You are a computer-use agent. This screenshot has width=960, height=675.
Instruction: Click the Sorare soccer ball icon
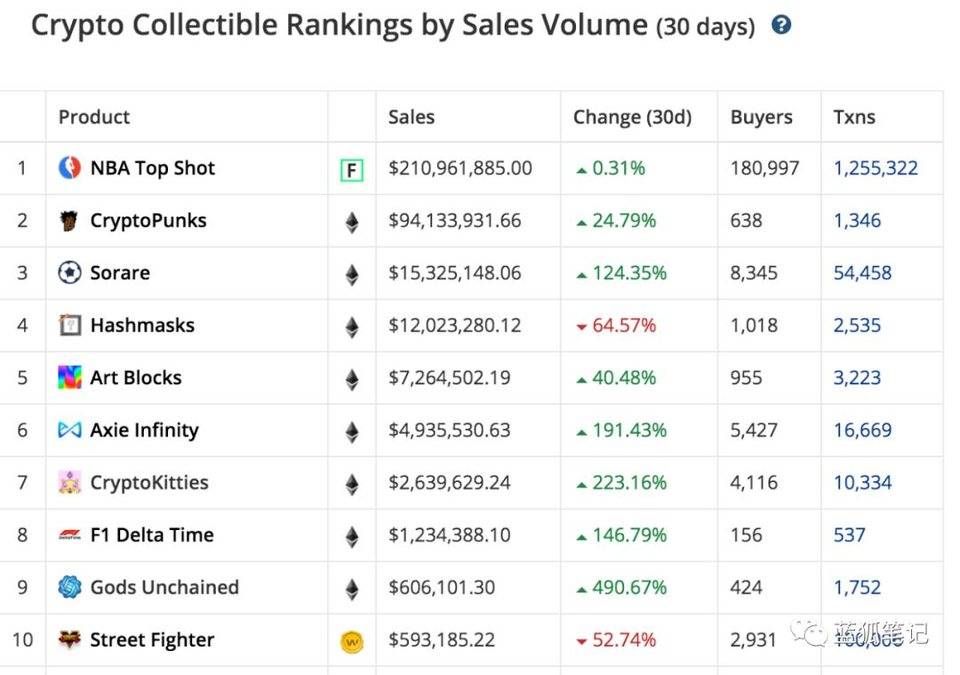[x=69, y=273]
